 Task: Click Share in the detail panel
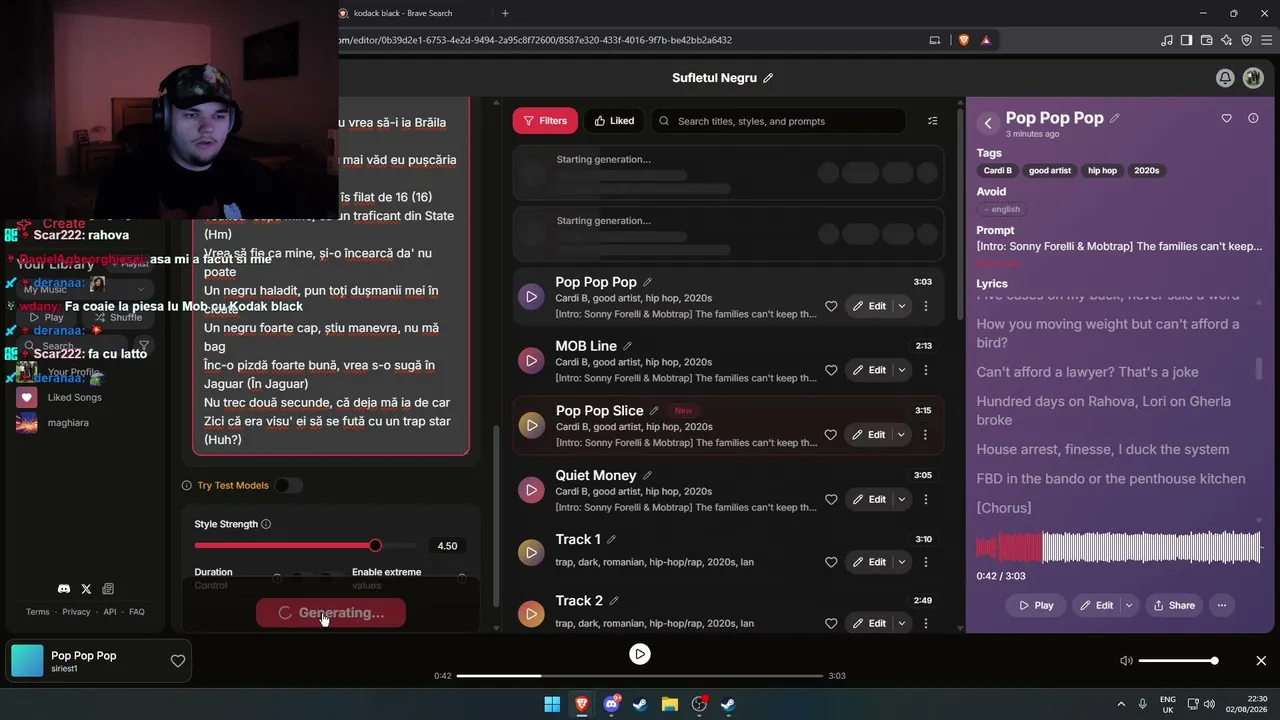coord(1174,605)
